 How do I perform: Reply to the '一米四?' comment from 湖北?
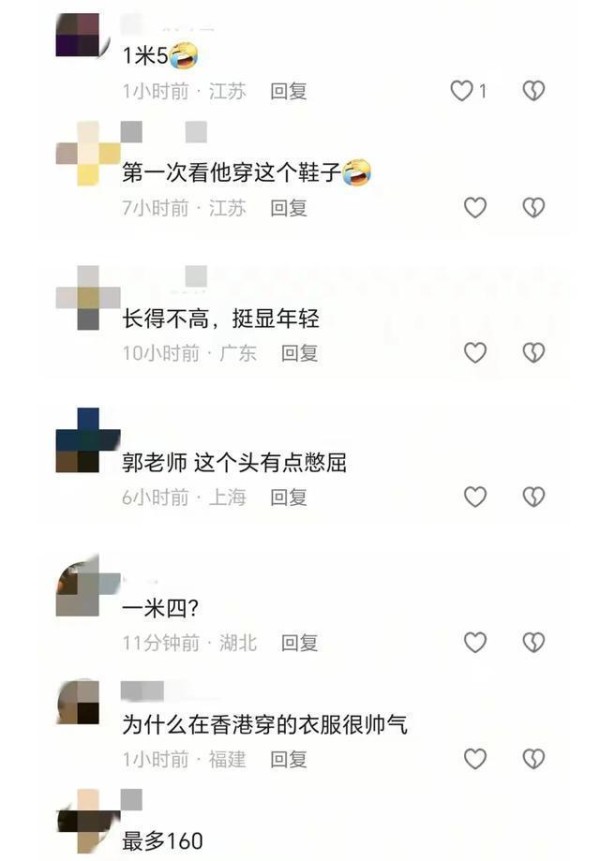[299, 642]
